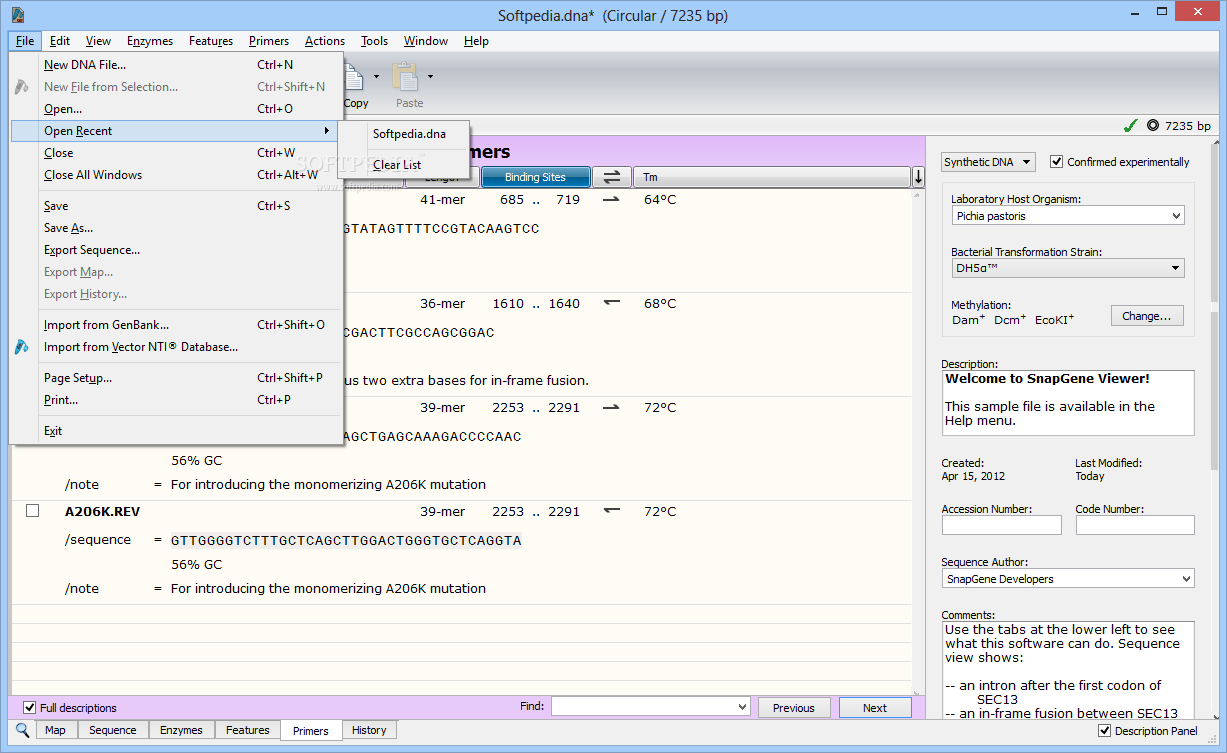Image resolution: width=1227 pixels, height=753 pixels.
Task: Open the Sequence Author dropdown
Action: point(1067,579)
